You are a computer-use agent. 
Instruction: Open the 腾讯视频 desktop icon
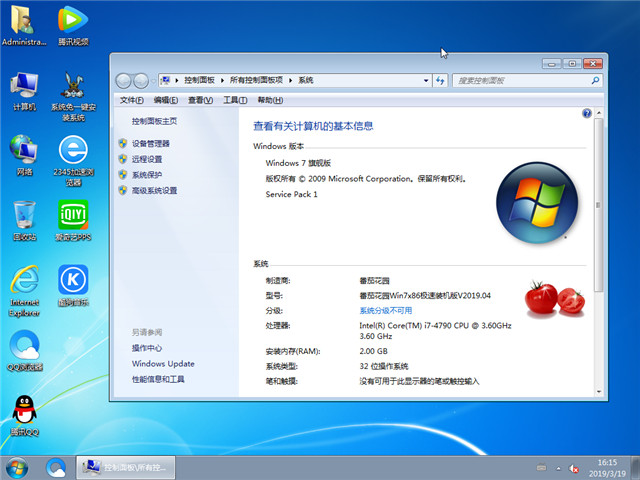[73, 20]
